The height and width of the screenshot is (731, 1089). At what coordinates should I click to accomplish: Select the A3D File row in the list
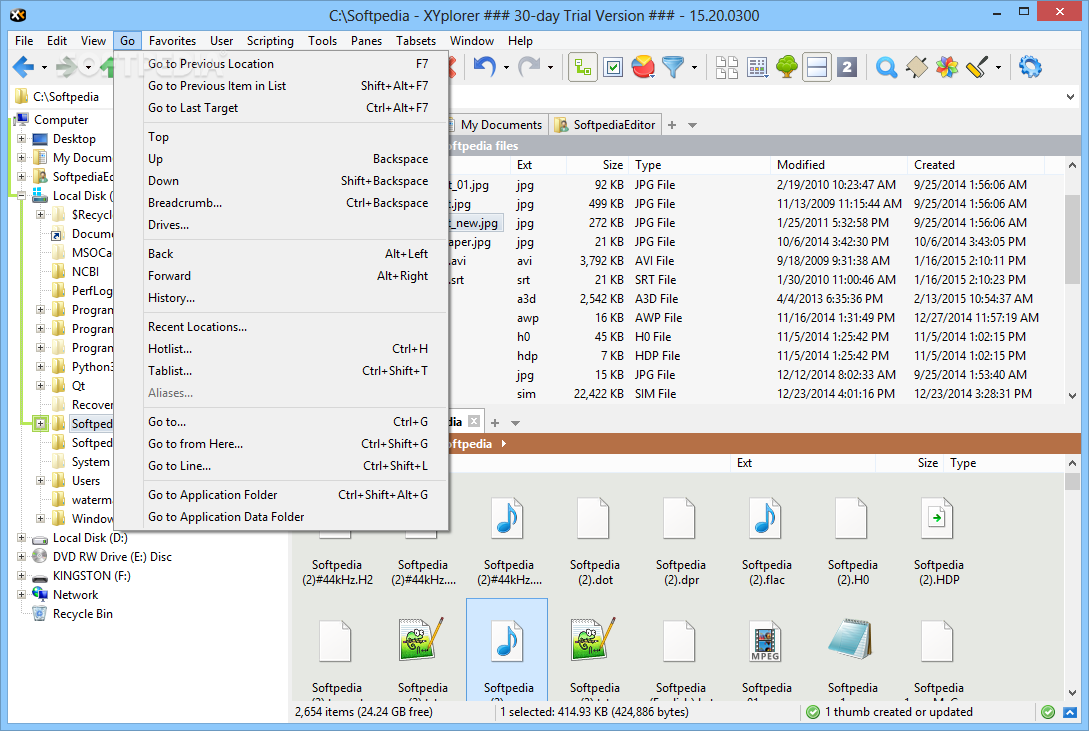(x=756, y=299)
